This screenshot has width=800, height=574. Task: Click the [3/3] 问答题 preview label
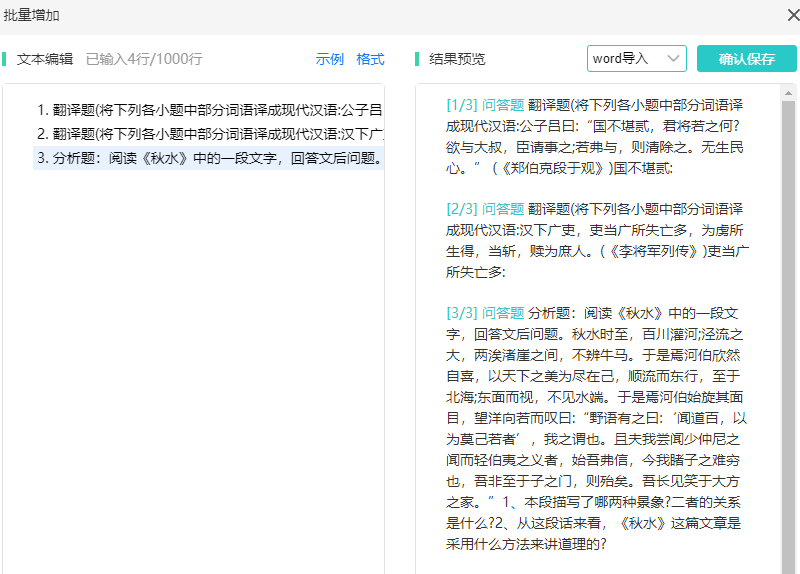(485, 313)
